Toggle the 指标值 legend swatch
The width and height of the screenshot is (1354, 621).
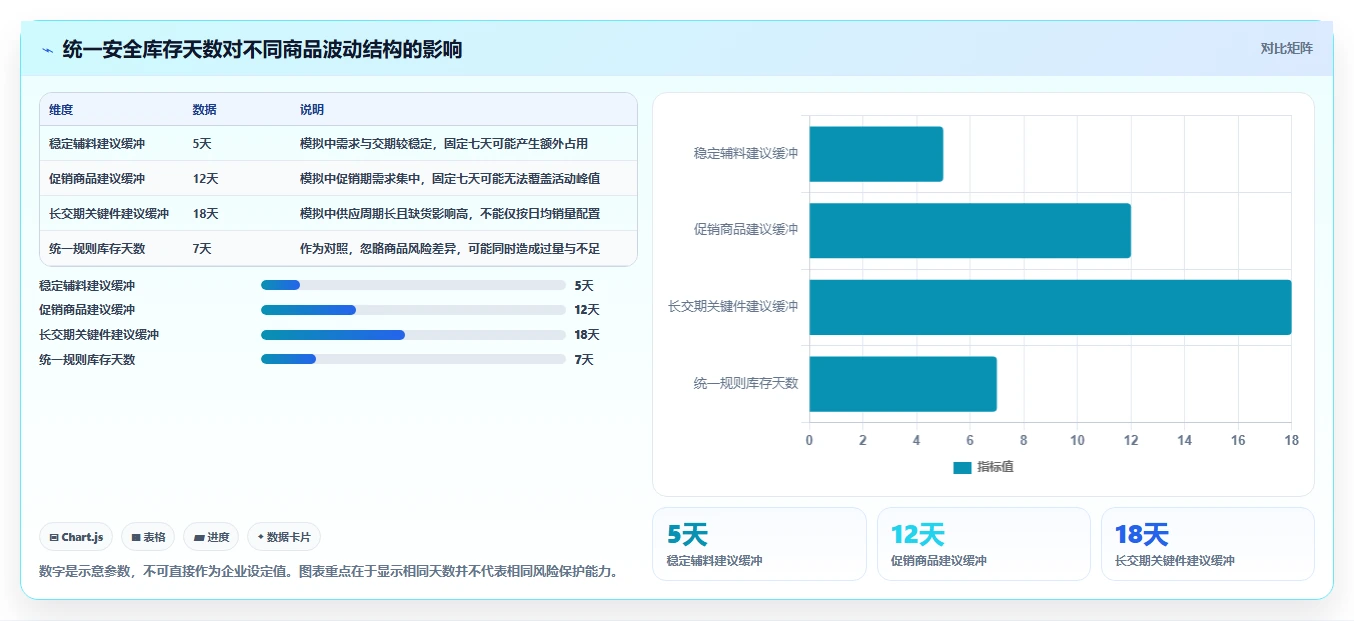[962, 467]
